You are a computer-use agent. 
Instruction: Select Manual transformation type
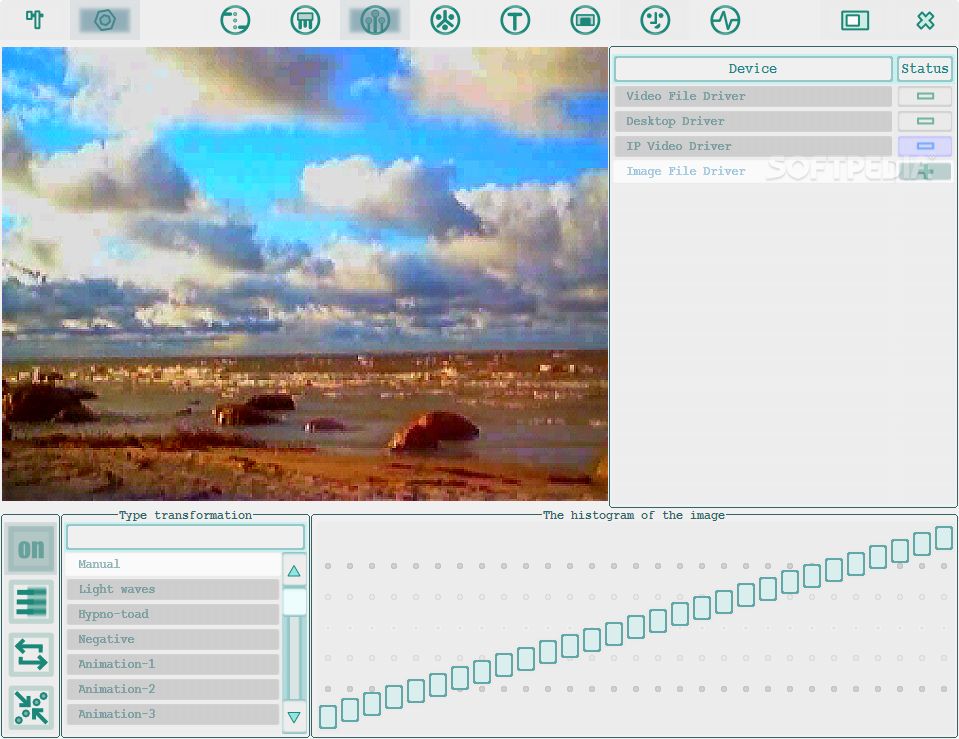[x=173, y=564]
